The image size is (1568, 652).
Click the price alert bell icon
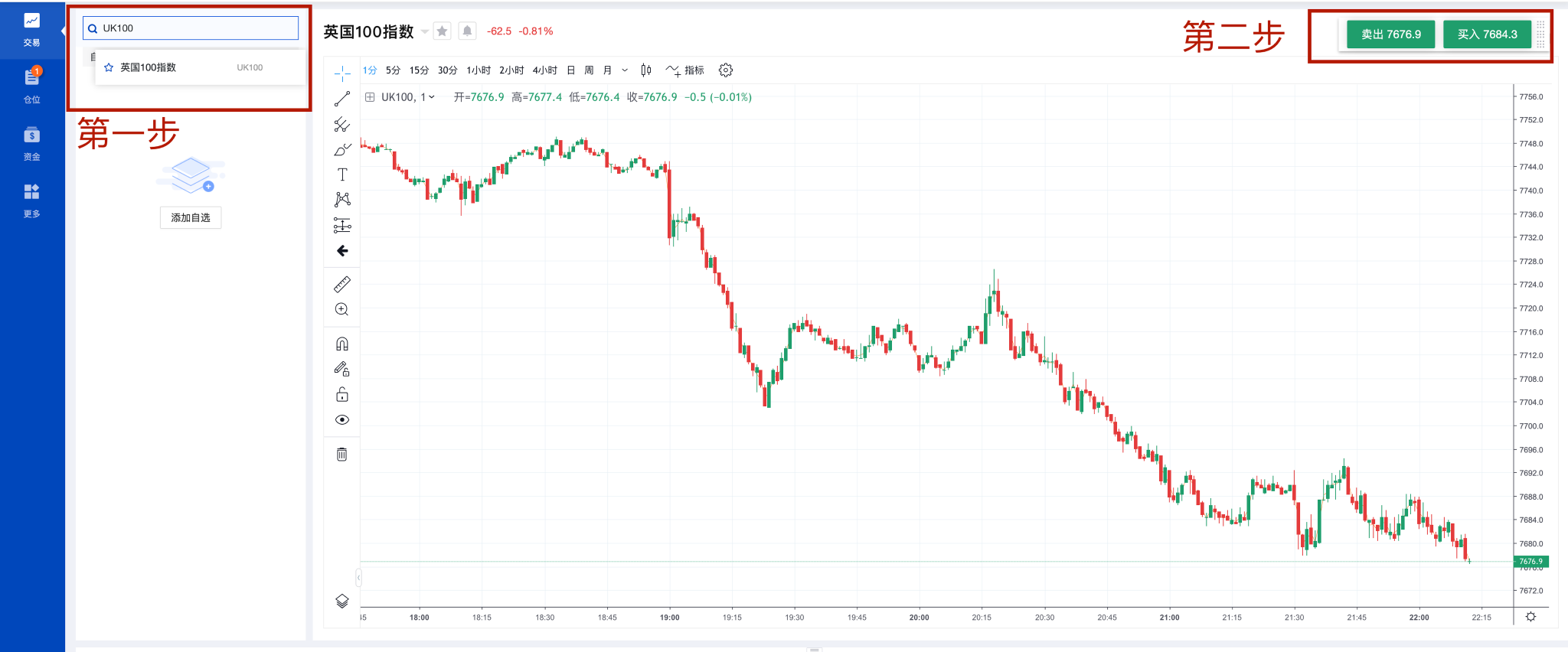point(467,31)
